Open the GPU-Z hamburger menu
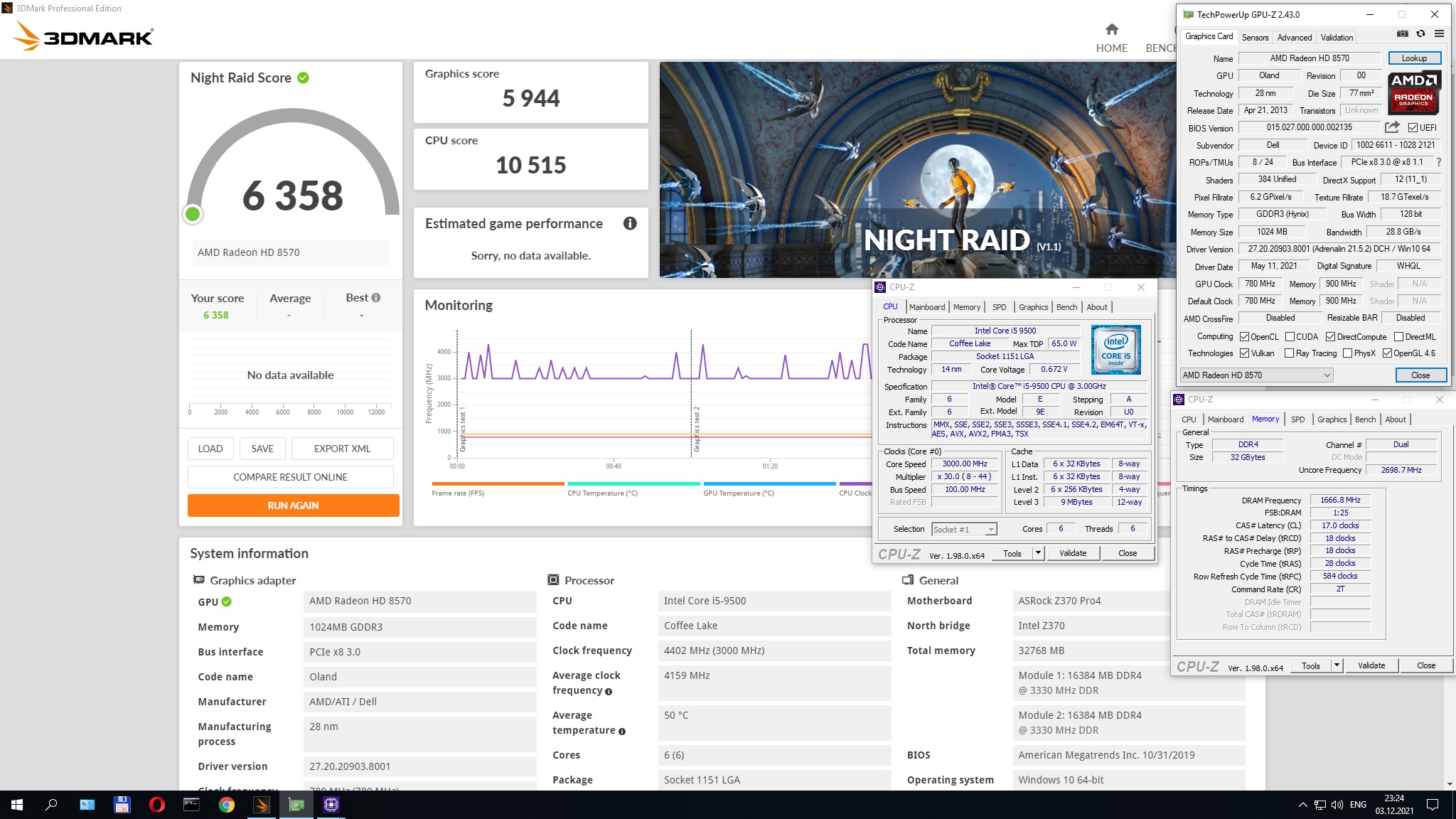 click(1439, 34)
